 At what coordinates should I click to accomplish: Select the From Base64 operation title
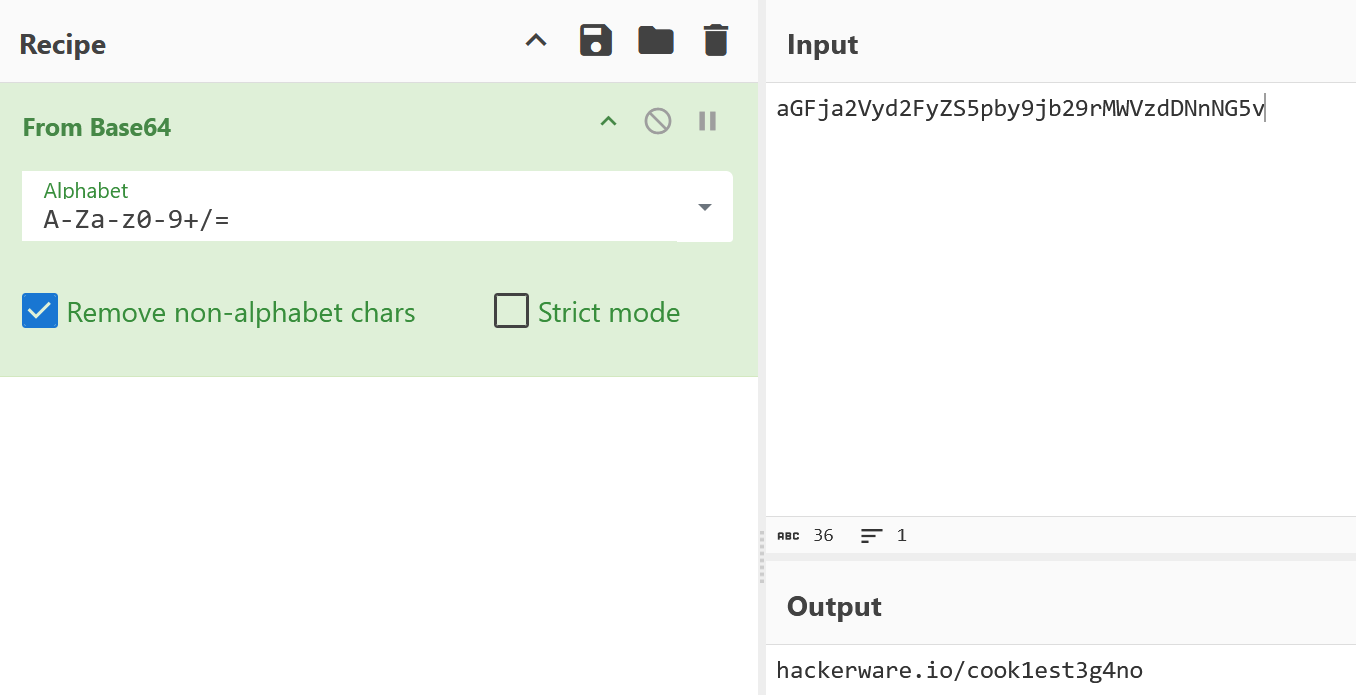(x=97, y=127)
